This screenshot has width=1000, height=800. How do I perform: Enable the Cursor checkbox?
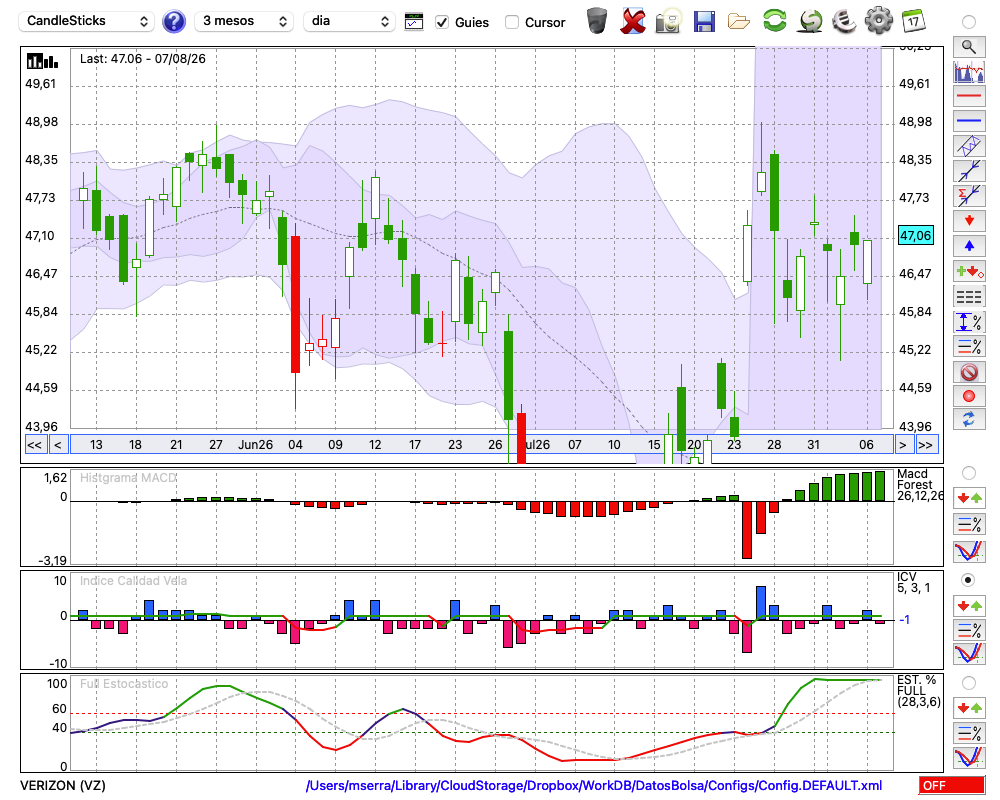(x=511, y=22)
